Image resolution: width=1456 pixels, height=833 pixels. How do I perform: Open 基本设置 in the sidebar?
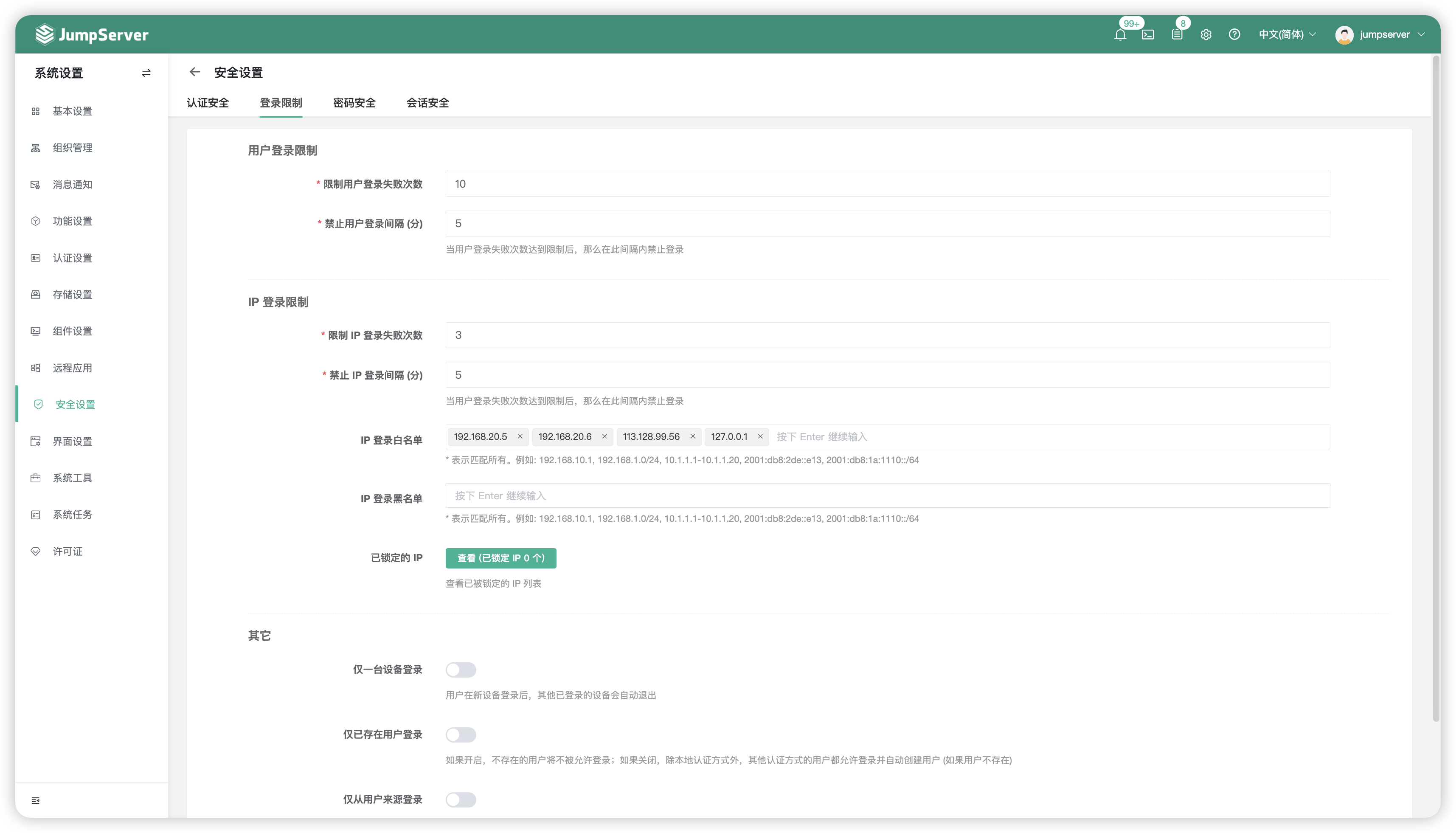tap(92, 111)
